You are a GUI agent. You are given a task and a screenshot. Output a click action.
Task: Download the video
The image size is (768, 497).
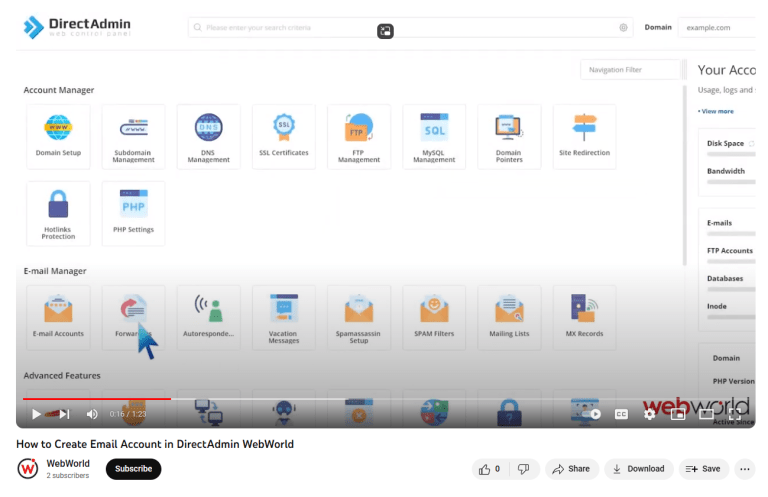point(639,469)
